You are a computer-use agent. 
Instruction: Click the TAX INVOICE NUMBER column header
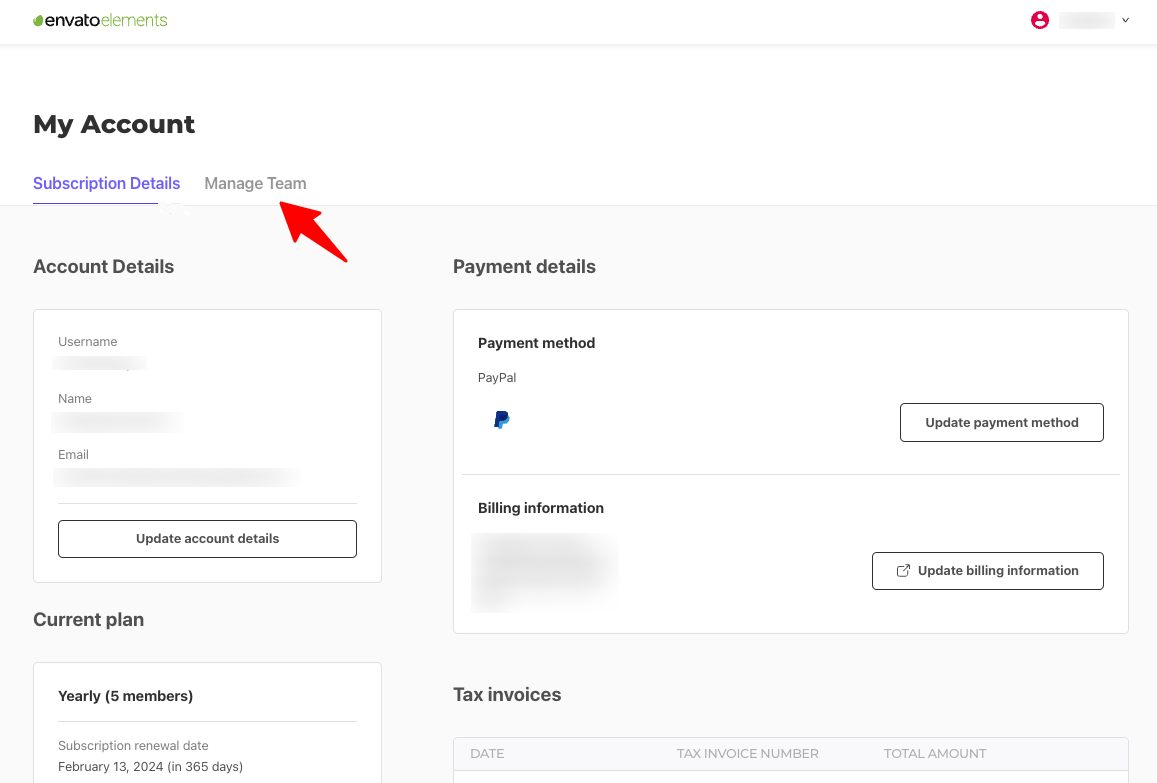tap(747, 753)
